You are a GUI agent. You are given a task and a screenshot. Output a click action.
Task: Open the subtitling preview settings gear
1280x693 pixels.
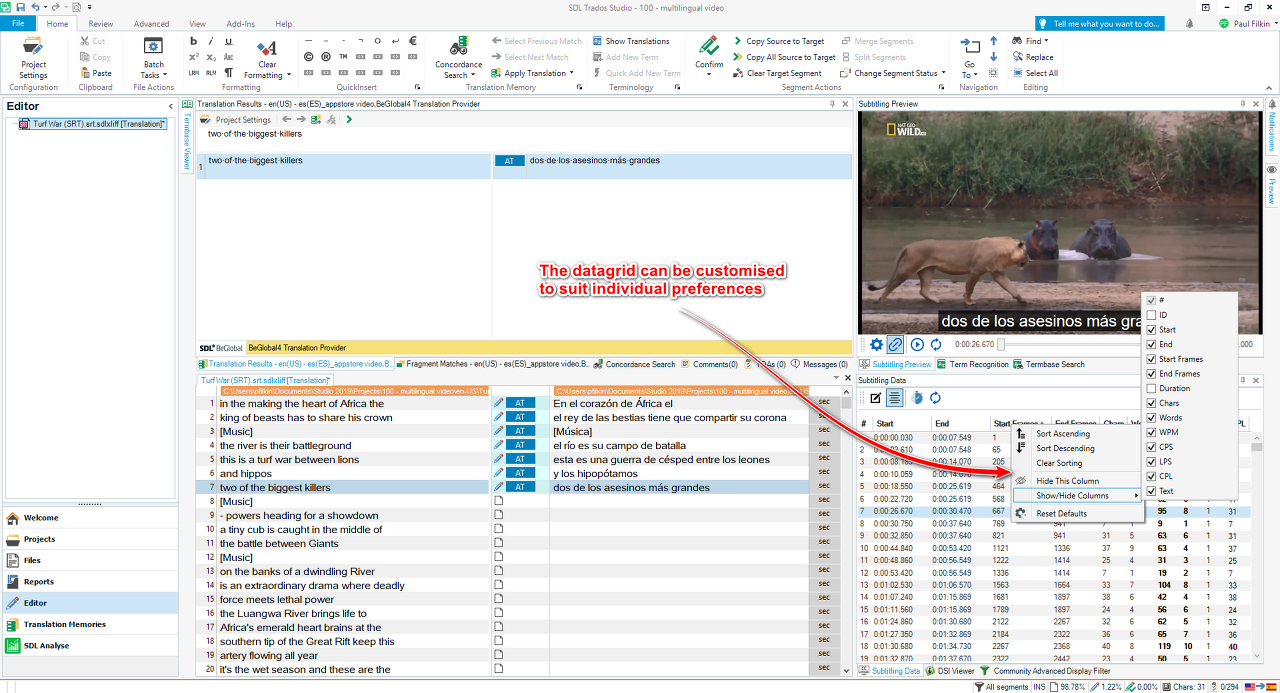[x=876, y=344]
